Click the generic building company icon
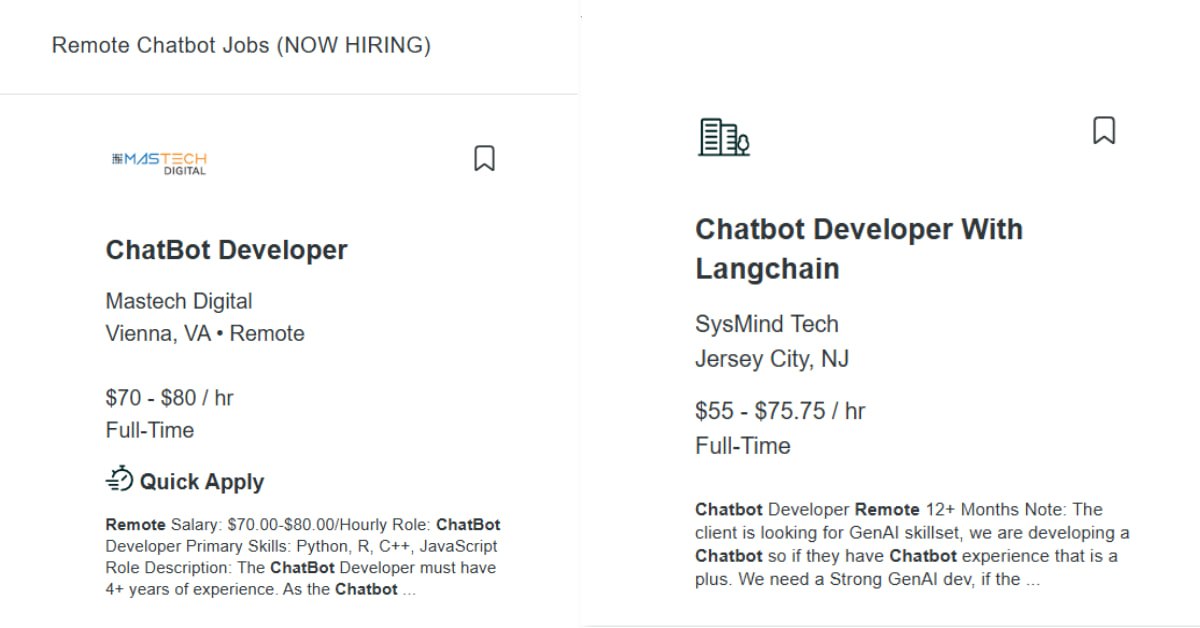The width and height of the screenshot is (1200, 628). click(724, 137)
